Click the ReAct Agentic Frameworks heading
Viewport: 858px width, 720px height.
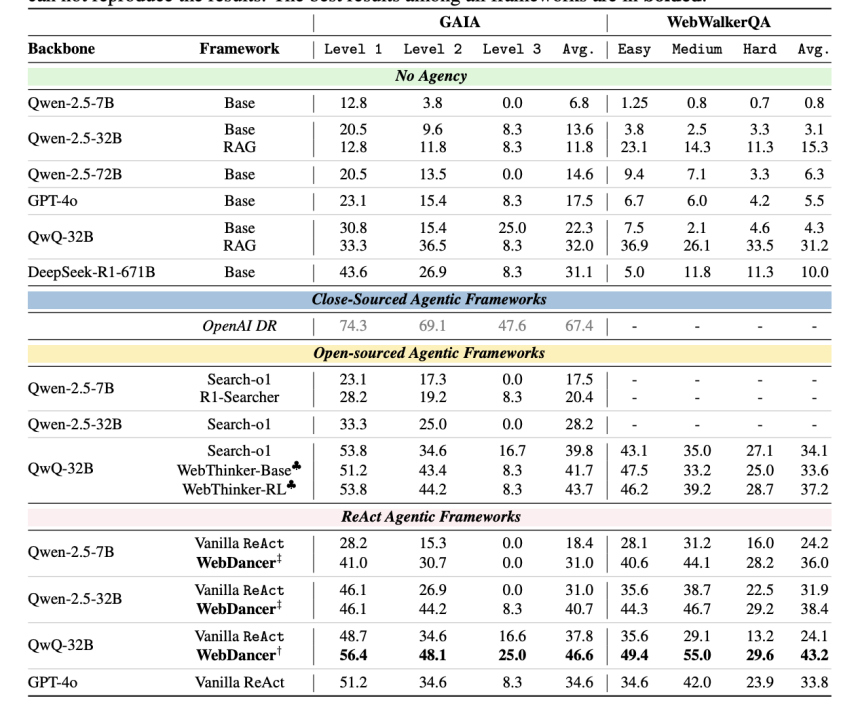pyautogui.click(x=431, y=516)
